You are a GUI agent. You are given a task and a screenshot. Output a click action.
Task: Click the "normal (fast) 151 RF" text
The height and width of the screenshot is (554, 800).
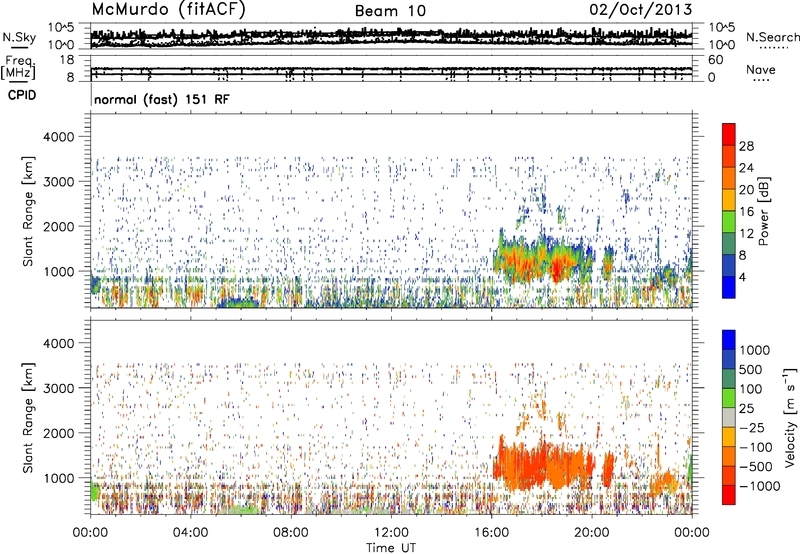click(x=162, y=99)
